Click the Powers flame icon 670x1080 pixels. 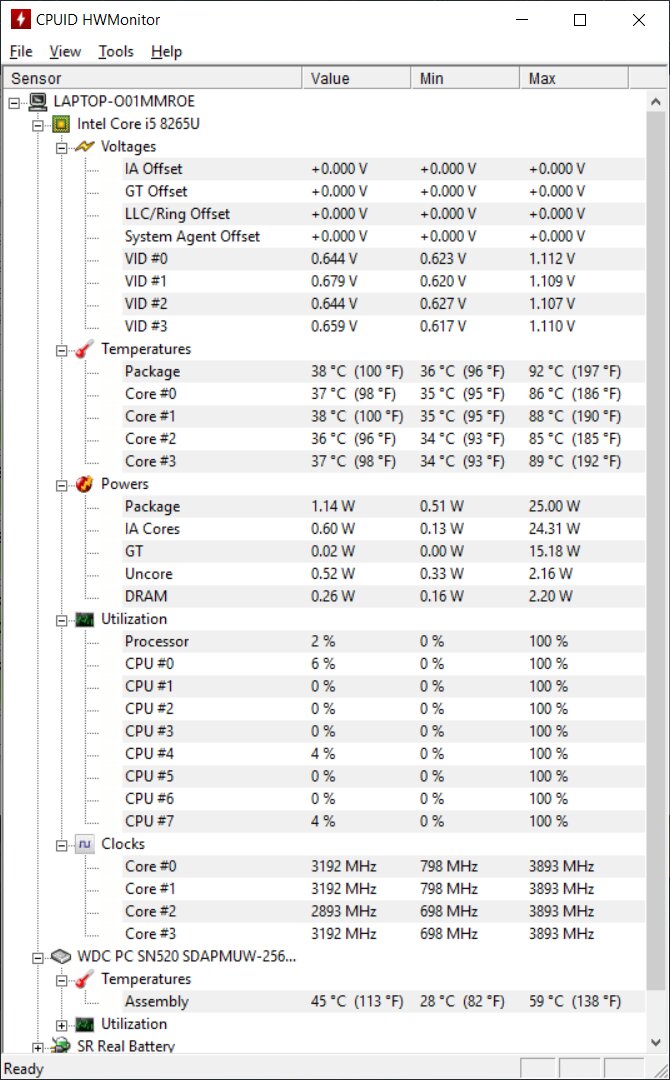[x=85, y=484]
